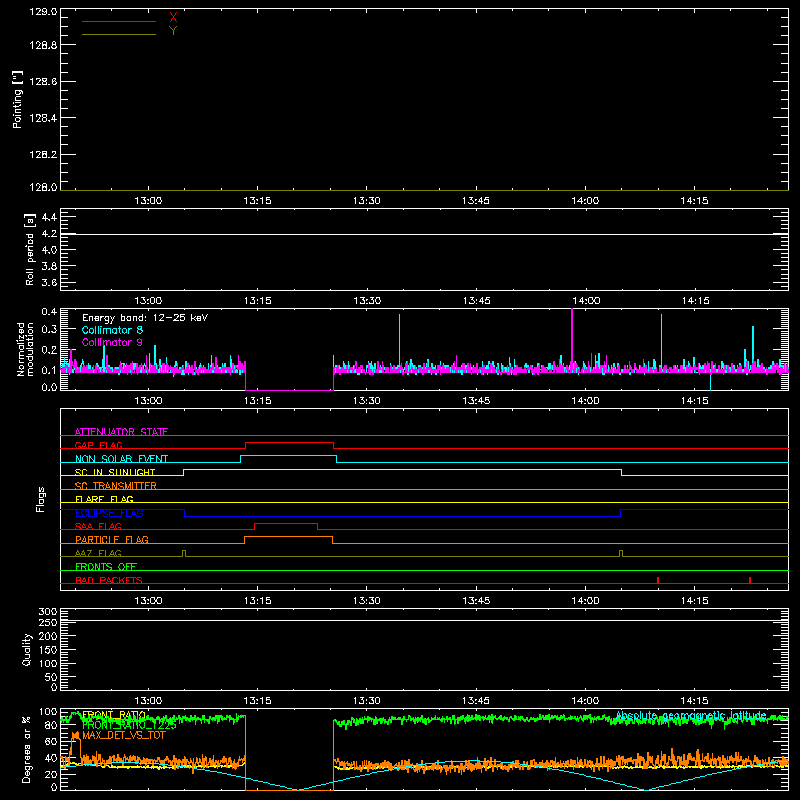Click the raised PARTICLE_FLAG segment
800x800 pixels.
coord(288,537)
